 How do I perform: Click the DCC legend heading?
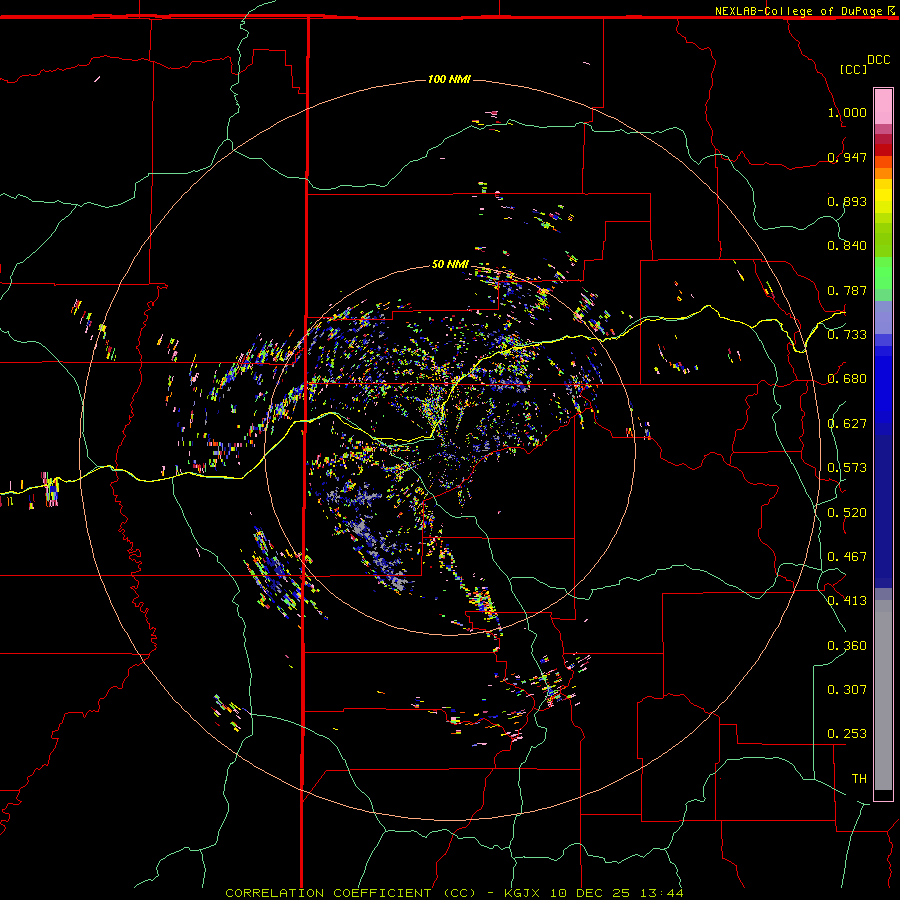pos(878,60)
